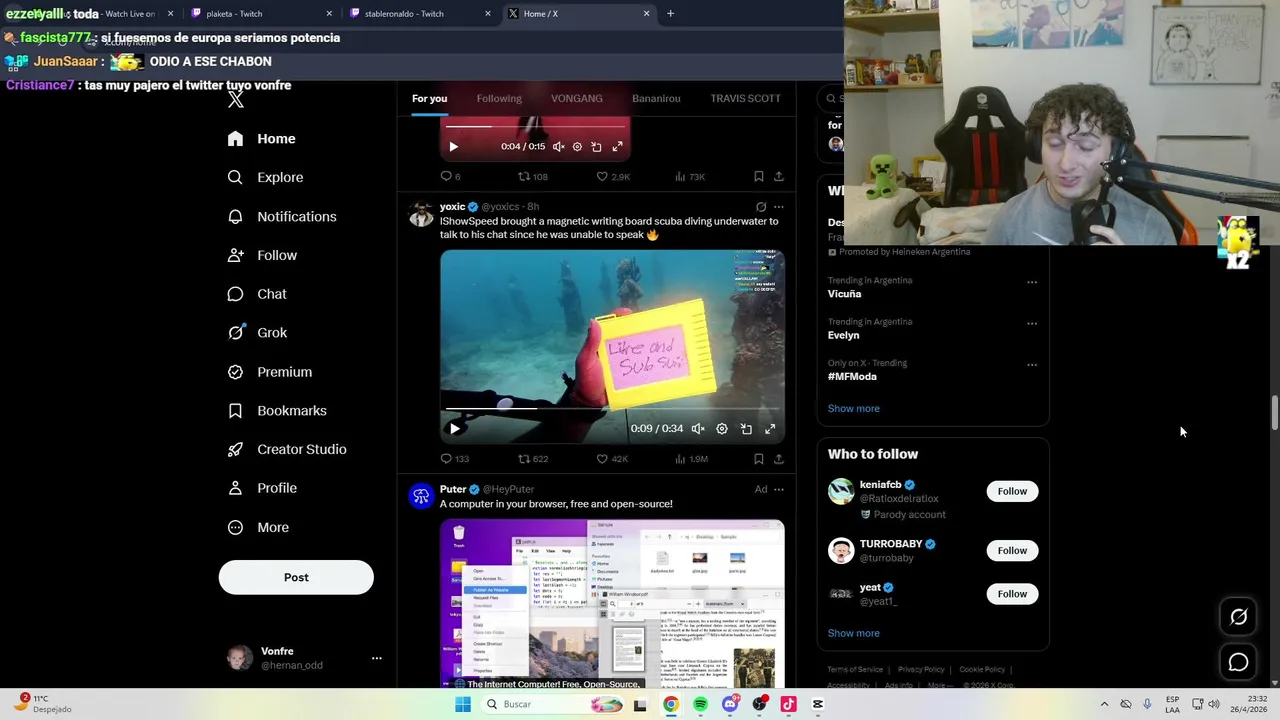Open account menu dots next to Vonfre

(x=377, y=658)
